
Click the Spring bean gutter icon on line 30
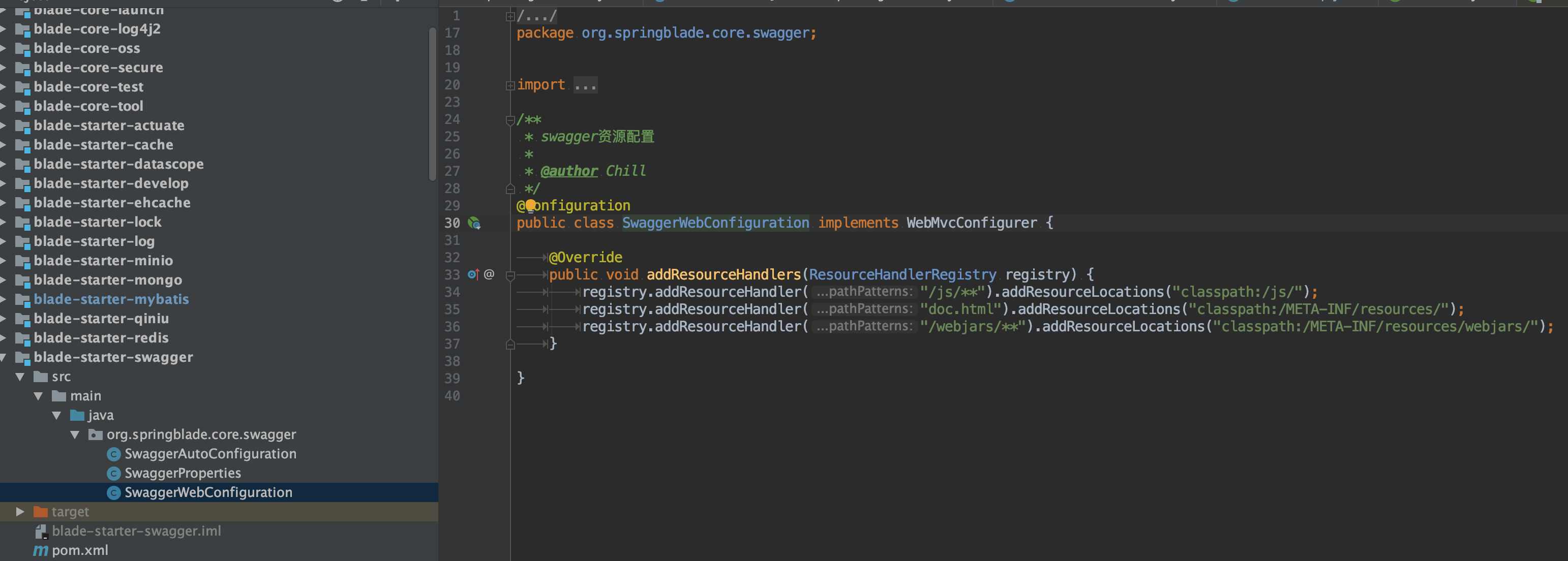474,223
